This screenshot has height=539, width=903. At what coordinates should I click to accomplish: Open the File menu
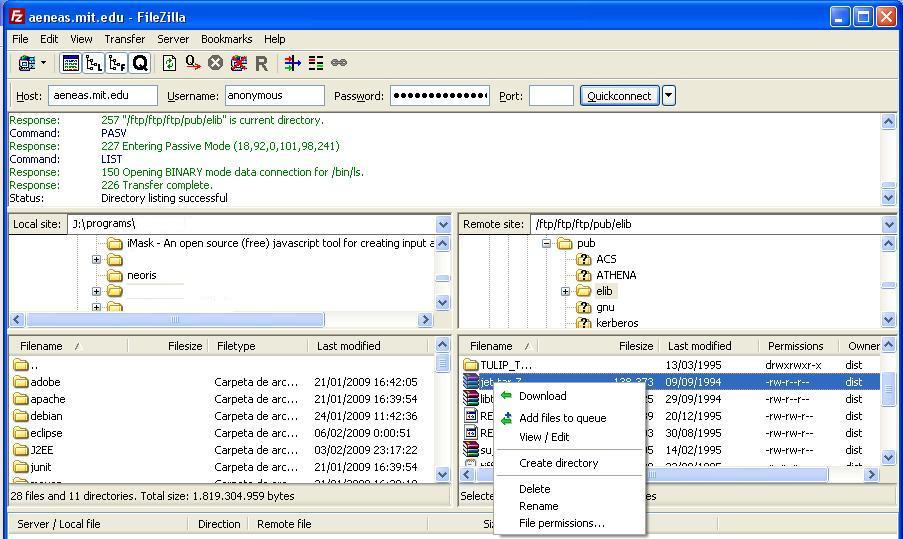[20, 39]
